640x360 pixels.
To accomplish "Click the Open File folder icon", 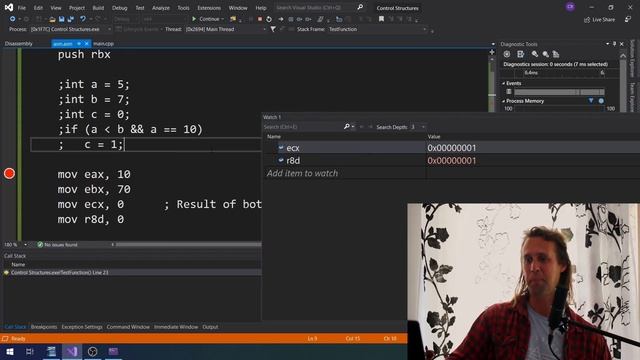I will (52, 19).
